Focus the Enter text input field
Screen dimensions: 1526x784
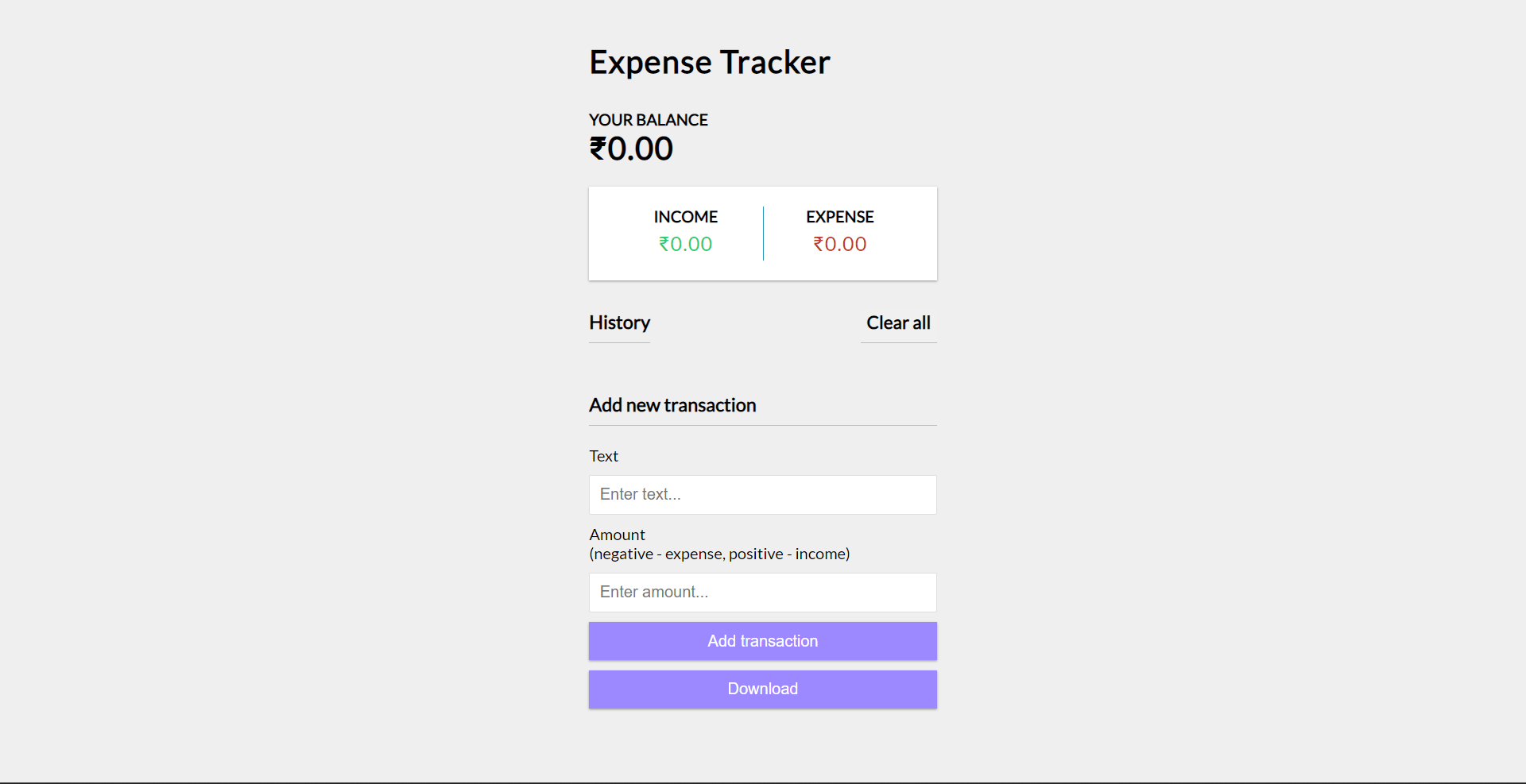point(763,495)
